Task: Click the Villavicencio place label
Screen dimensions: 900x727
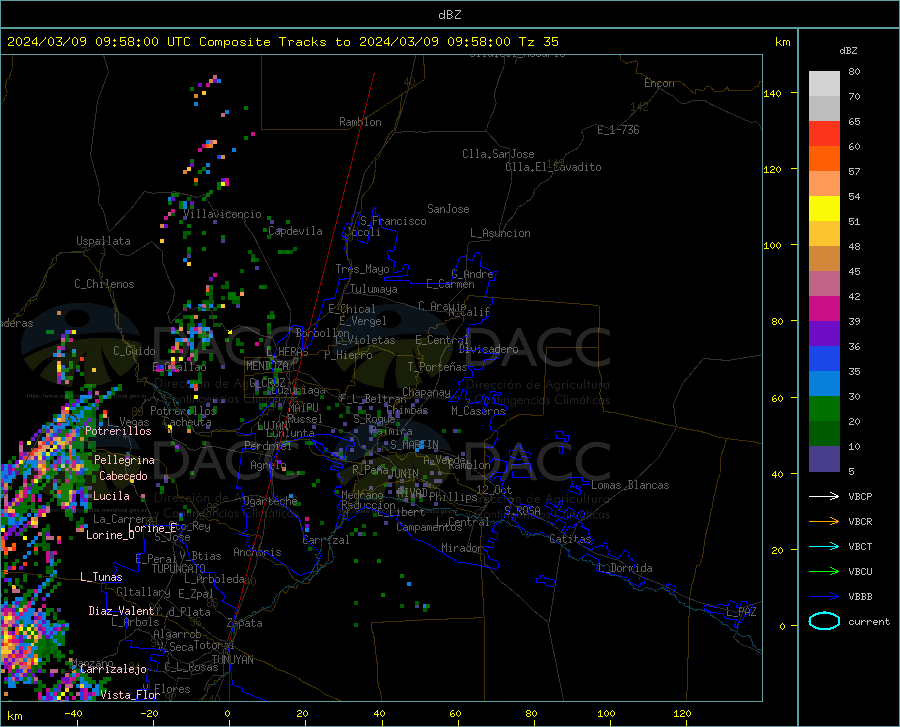Action: [x=222, y=214]
